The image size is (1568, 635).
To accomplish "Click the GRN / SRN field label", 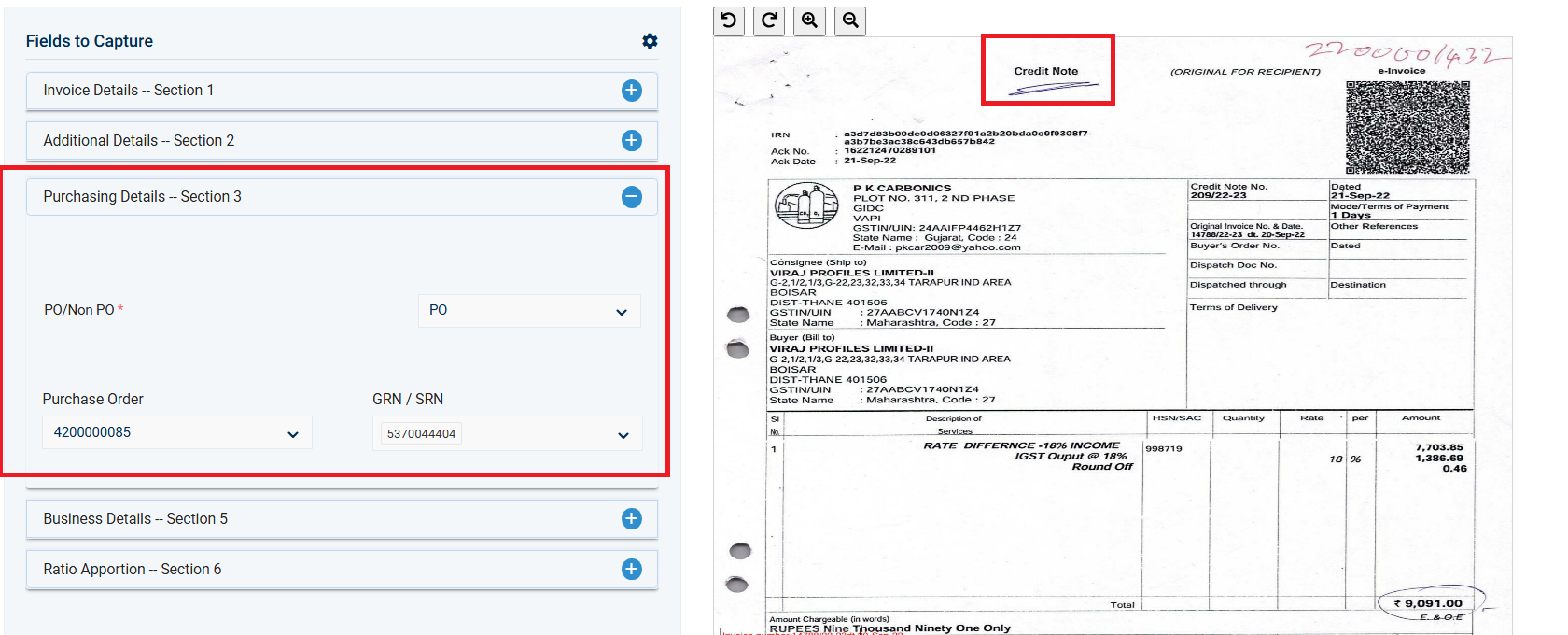I will point(408,400).
